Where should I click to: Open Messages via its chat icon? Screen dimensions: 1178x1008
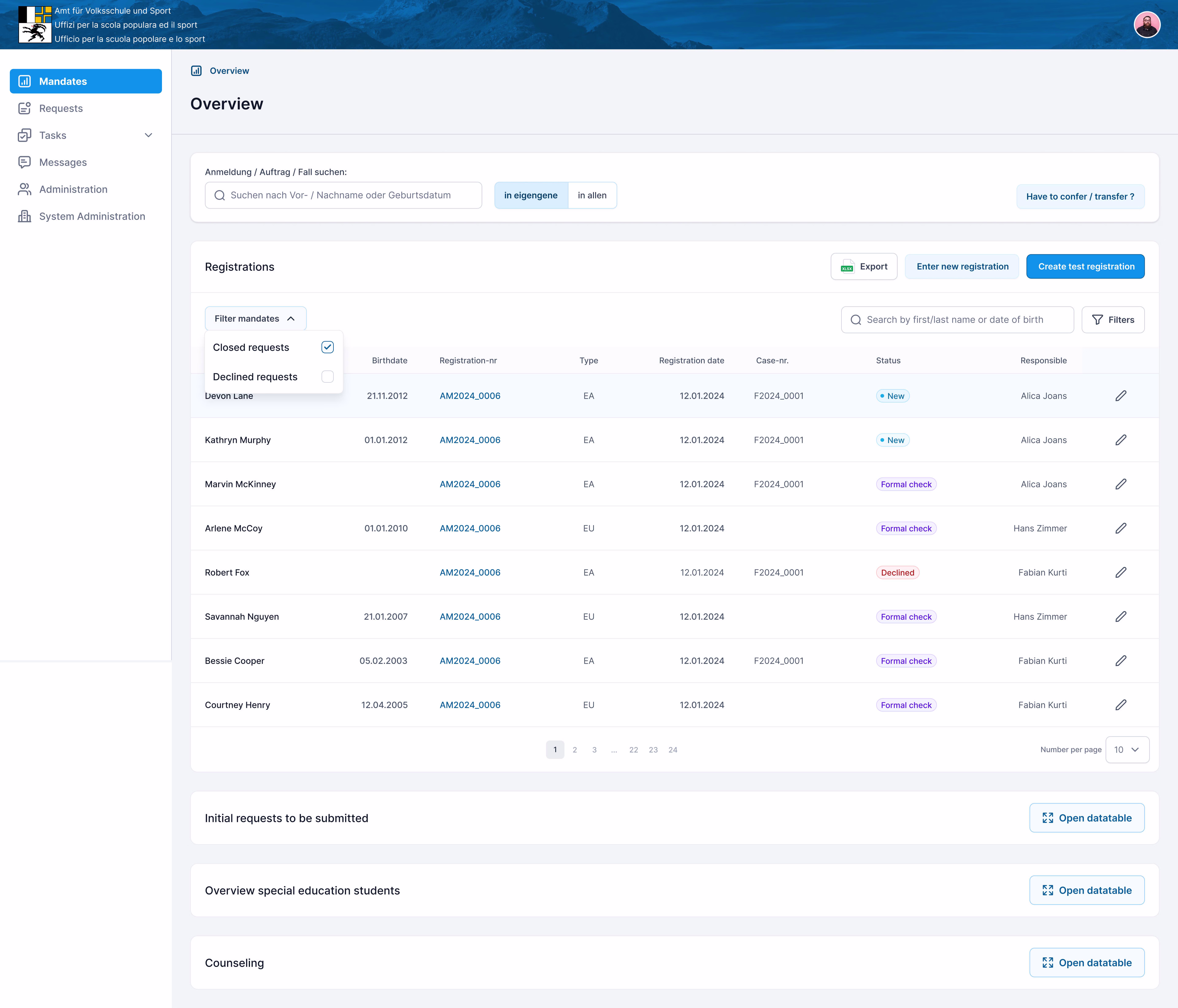25,163
